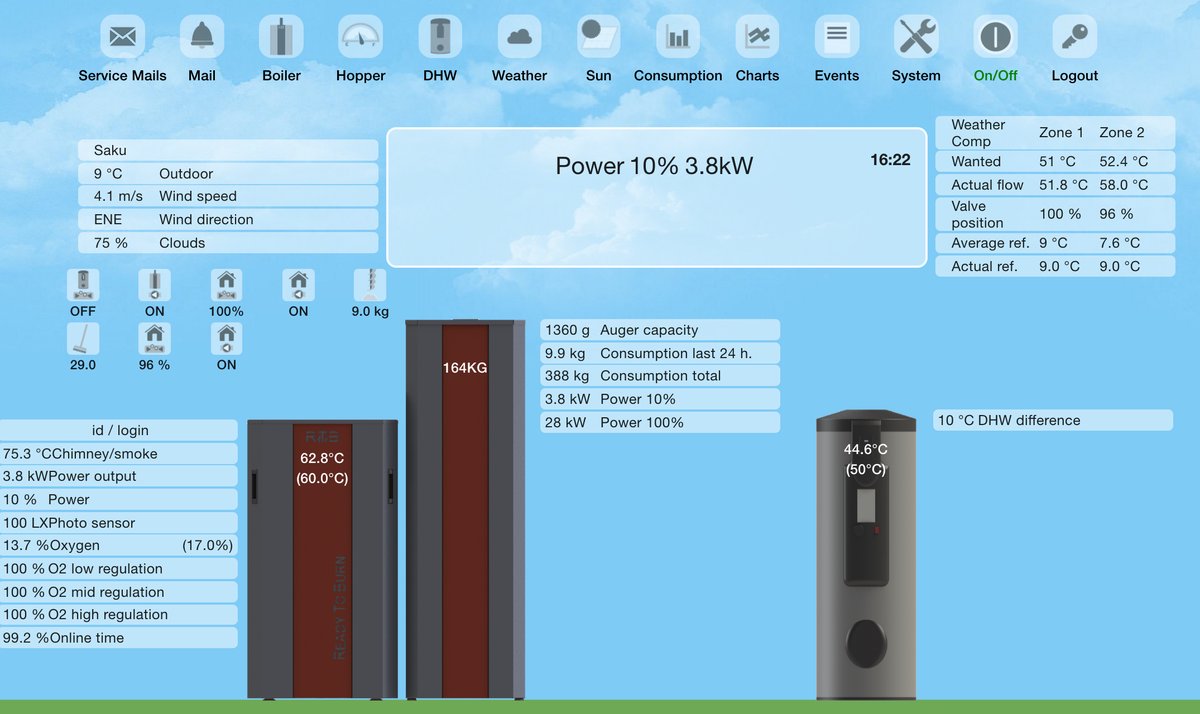Open the Hopper gauge icon
1200x714 pixels.
point(360,38)
